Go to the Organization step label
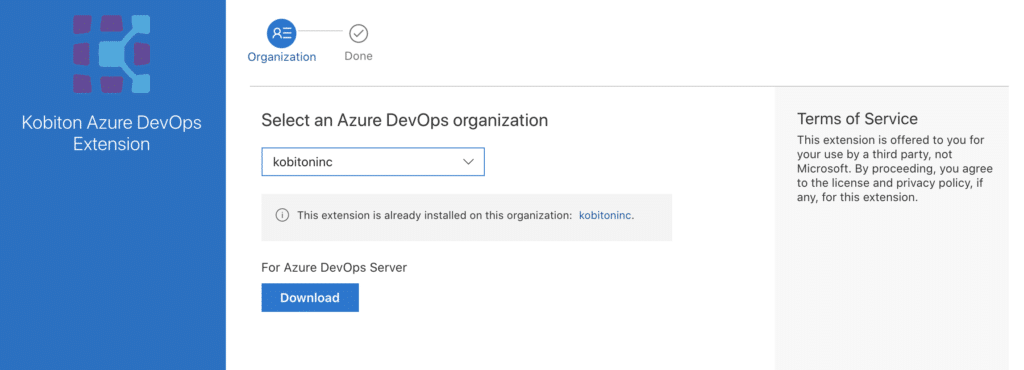This screenshot has width=1024, height=370. 281,57
